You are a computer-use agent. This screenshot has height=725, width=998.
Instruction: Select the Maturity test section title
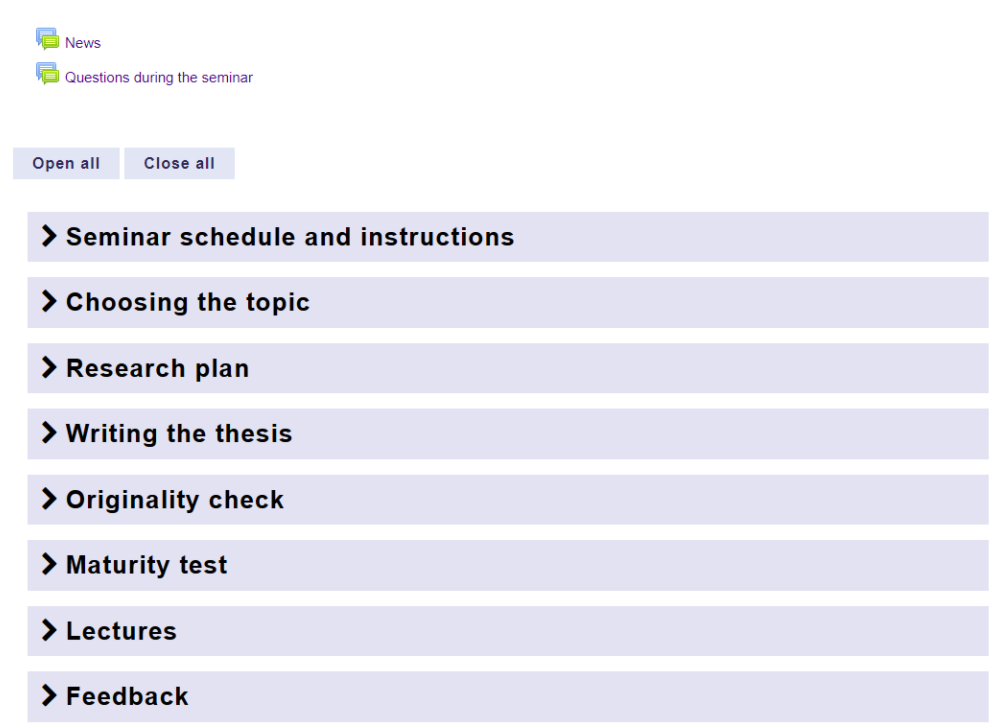point(147,565)
